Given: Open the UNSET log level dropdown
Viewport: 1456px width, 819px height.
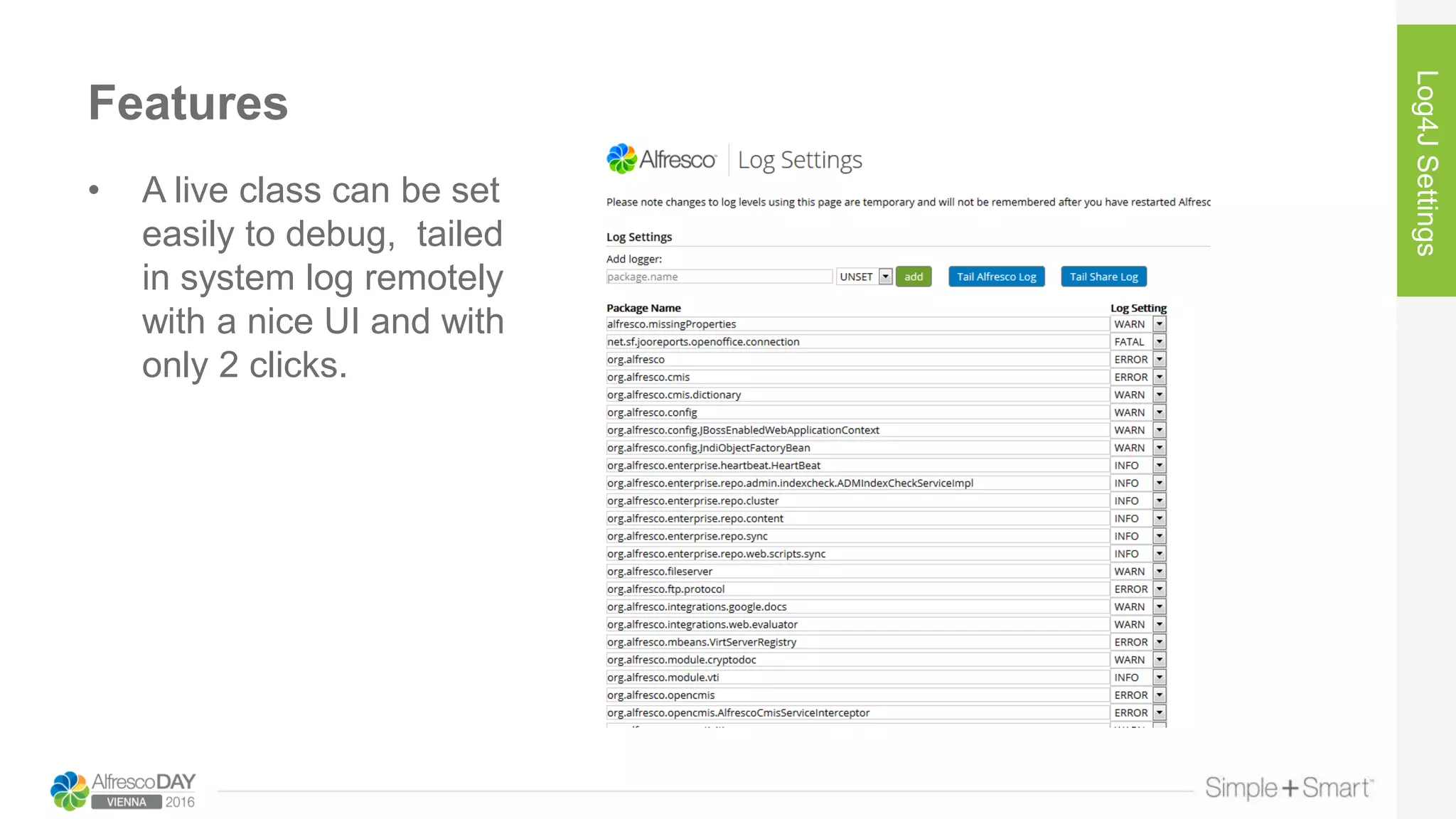Looking at the screenshot, I should pyautogui.click(x=864, y=277).
